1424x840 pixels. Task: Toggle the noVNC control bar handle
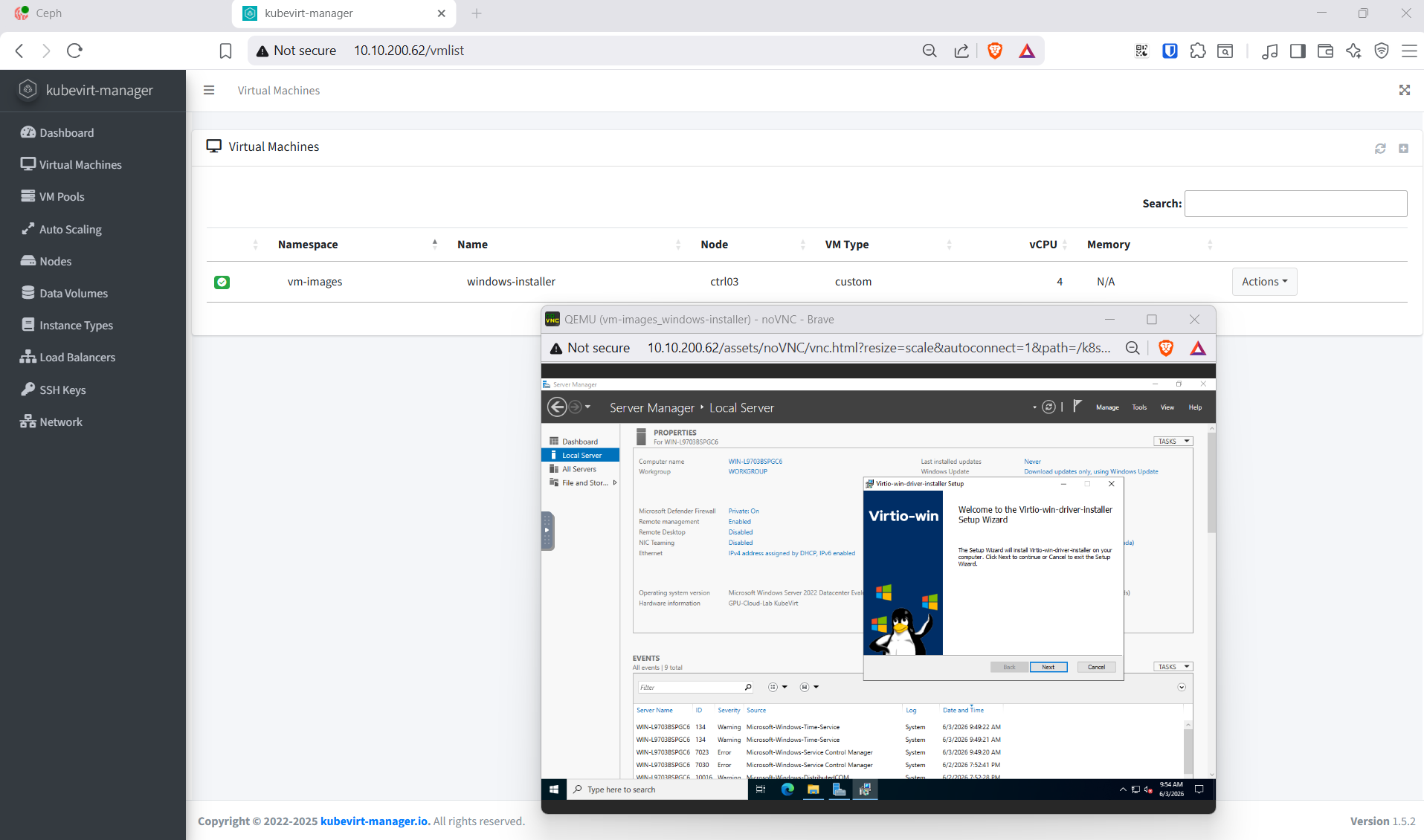[x=547, y=531]
